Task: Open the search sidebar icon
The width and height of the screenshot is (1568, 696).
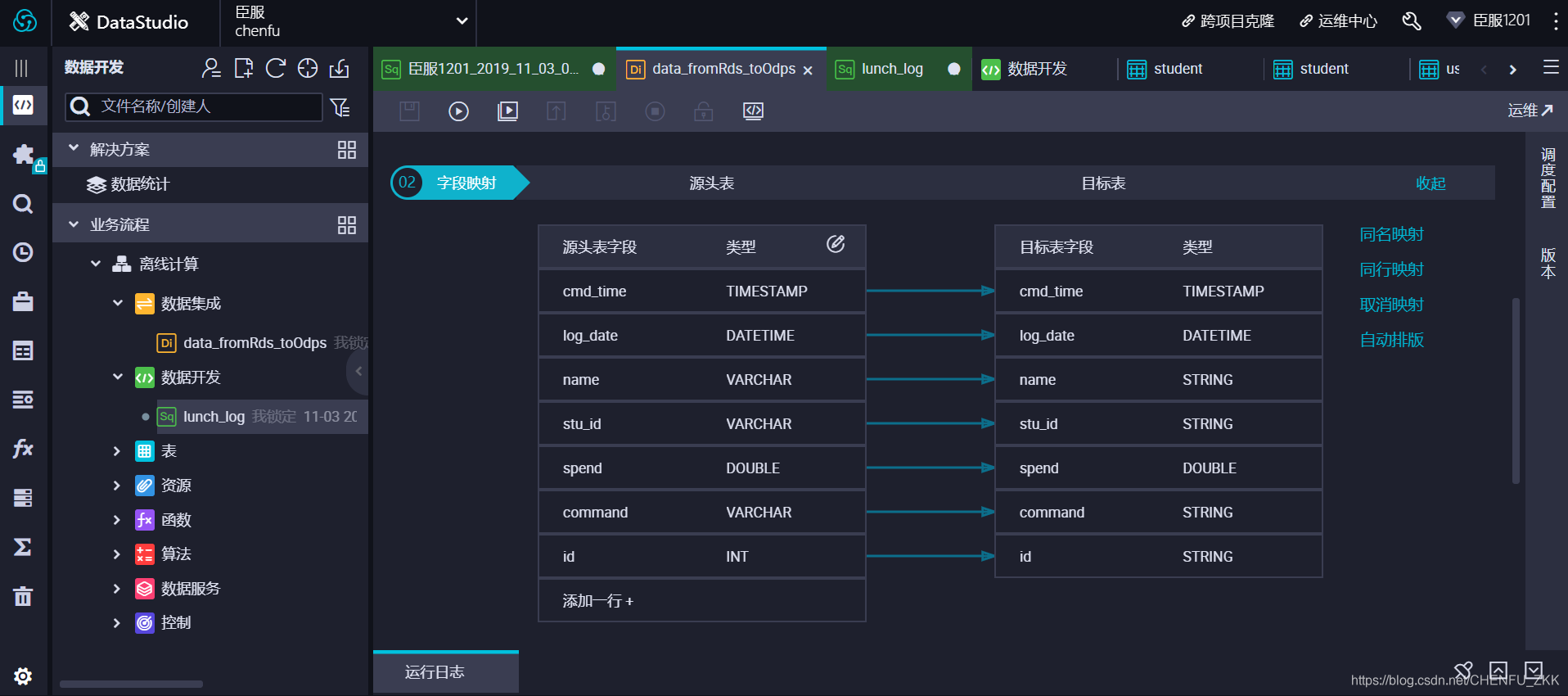Action: click(23, 204)
